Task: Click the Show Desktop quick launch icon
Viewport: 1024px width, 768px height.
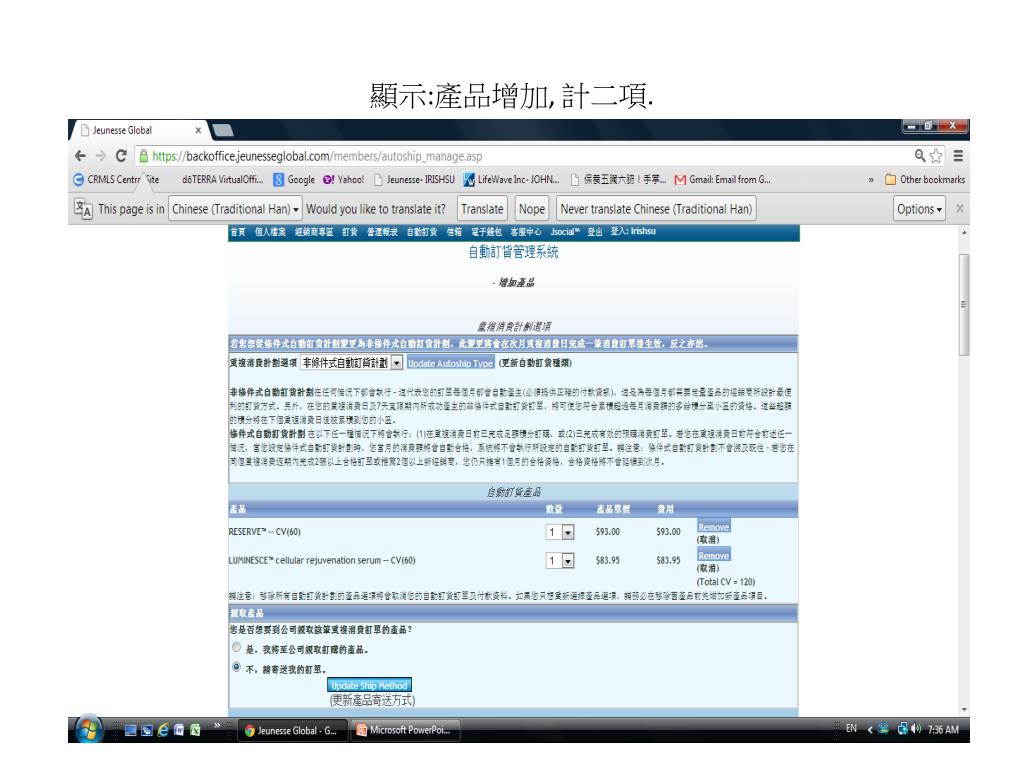Action: [131, 731]
